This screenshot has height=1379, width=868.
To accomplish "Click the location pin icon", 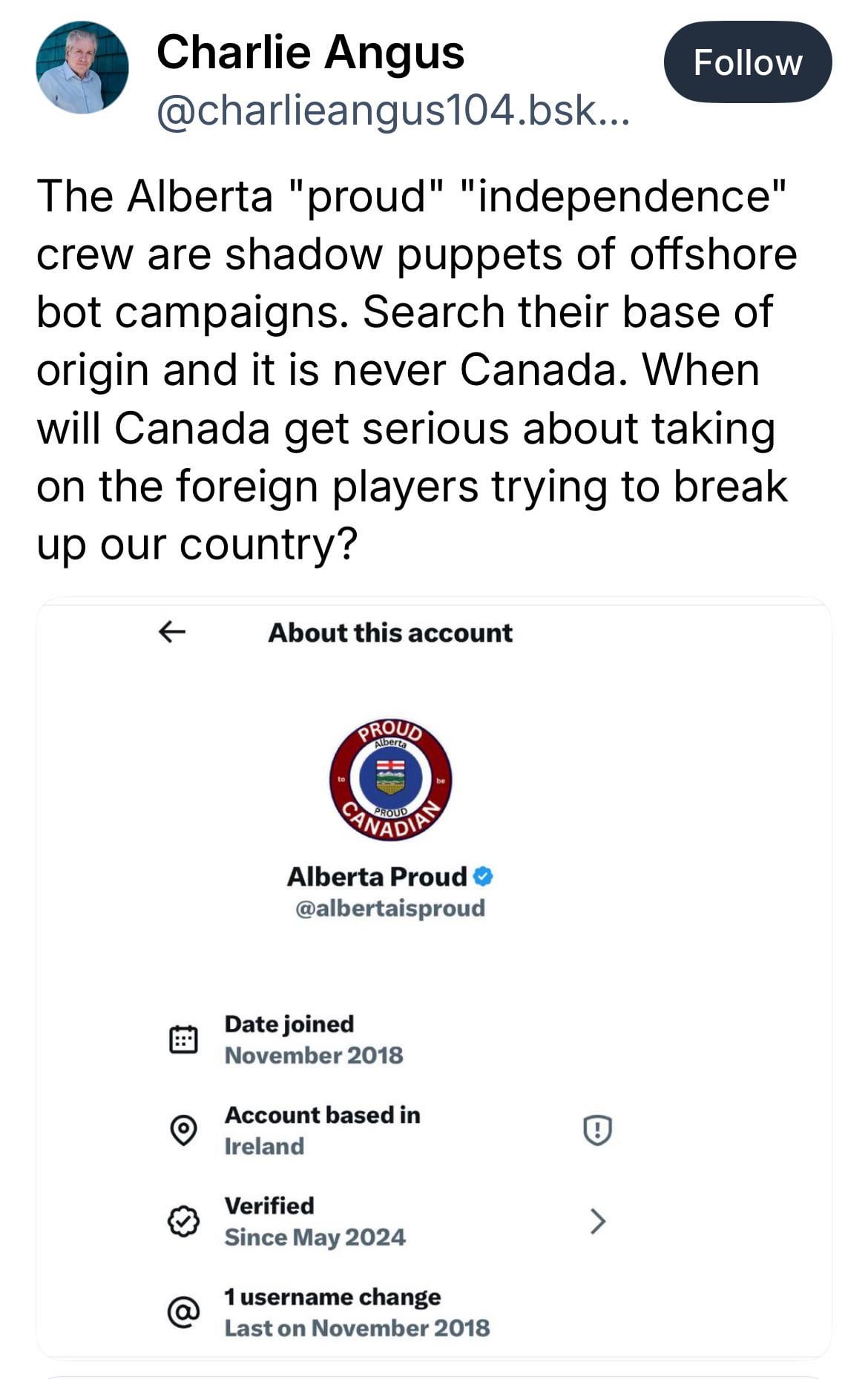I will click(183, 1130).
